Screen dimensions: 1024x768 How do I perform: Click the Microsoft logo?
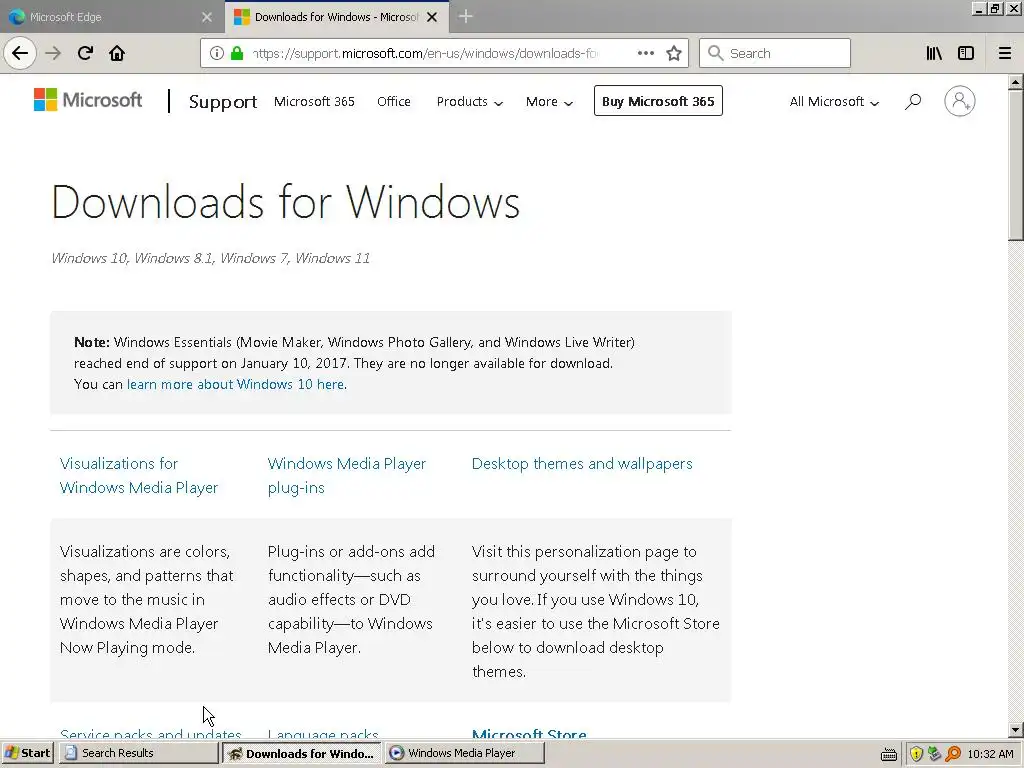(88, 100)
